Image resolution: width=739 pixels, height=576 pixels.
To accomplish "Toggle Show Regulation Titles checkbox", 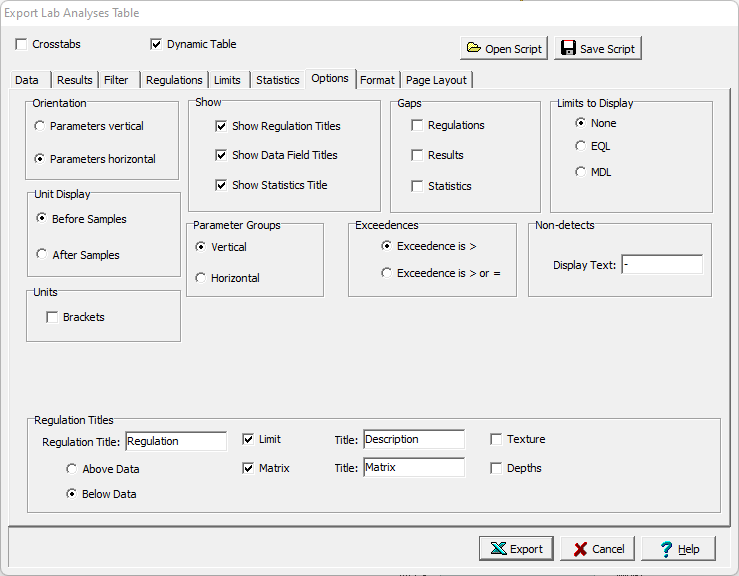I will click(221, 127).
